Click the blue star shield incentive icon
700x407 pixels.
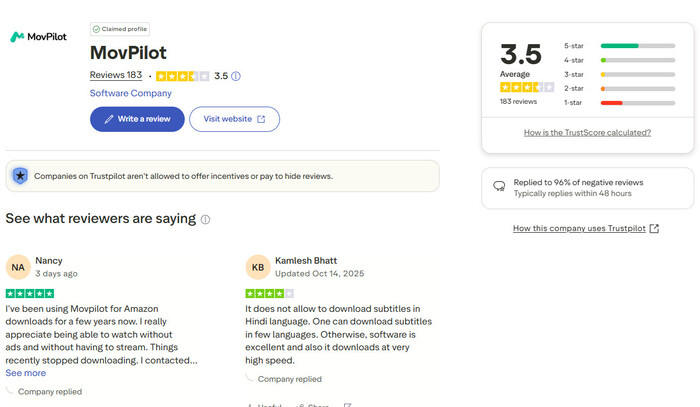(20, 176)
